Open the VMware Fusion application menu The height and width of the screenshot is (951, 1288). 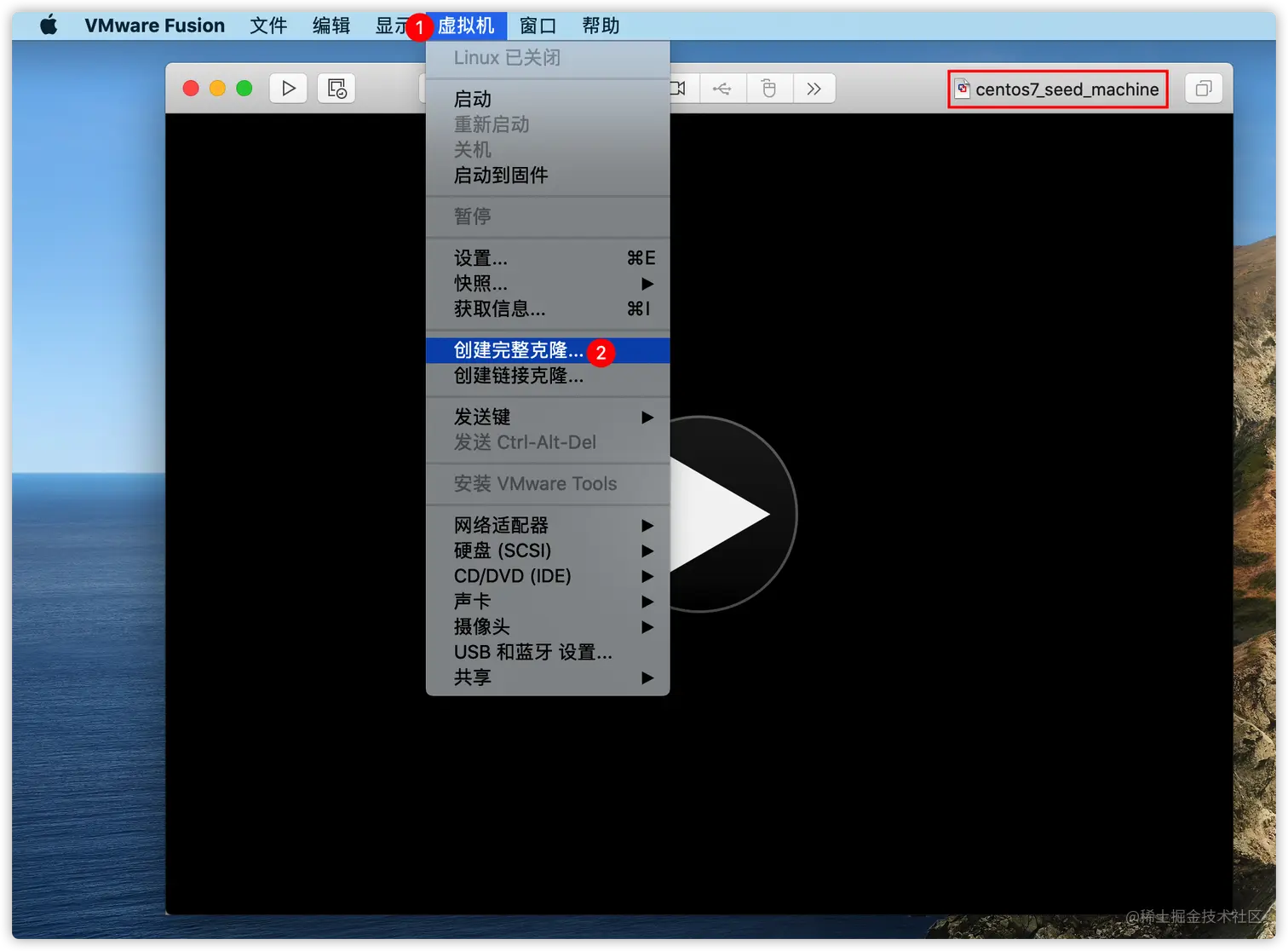click(x=154, y=26)
